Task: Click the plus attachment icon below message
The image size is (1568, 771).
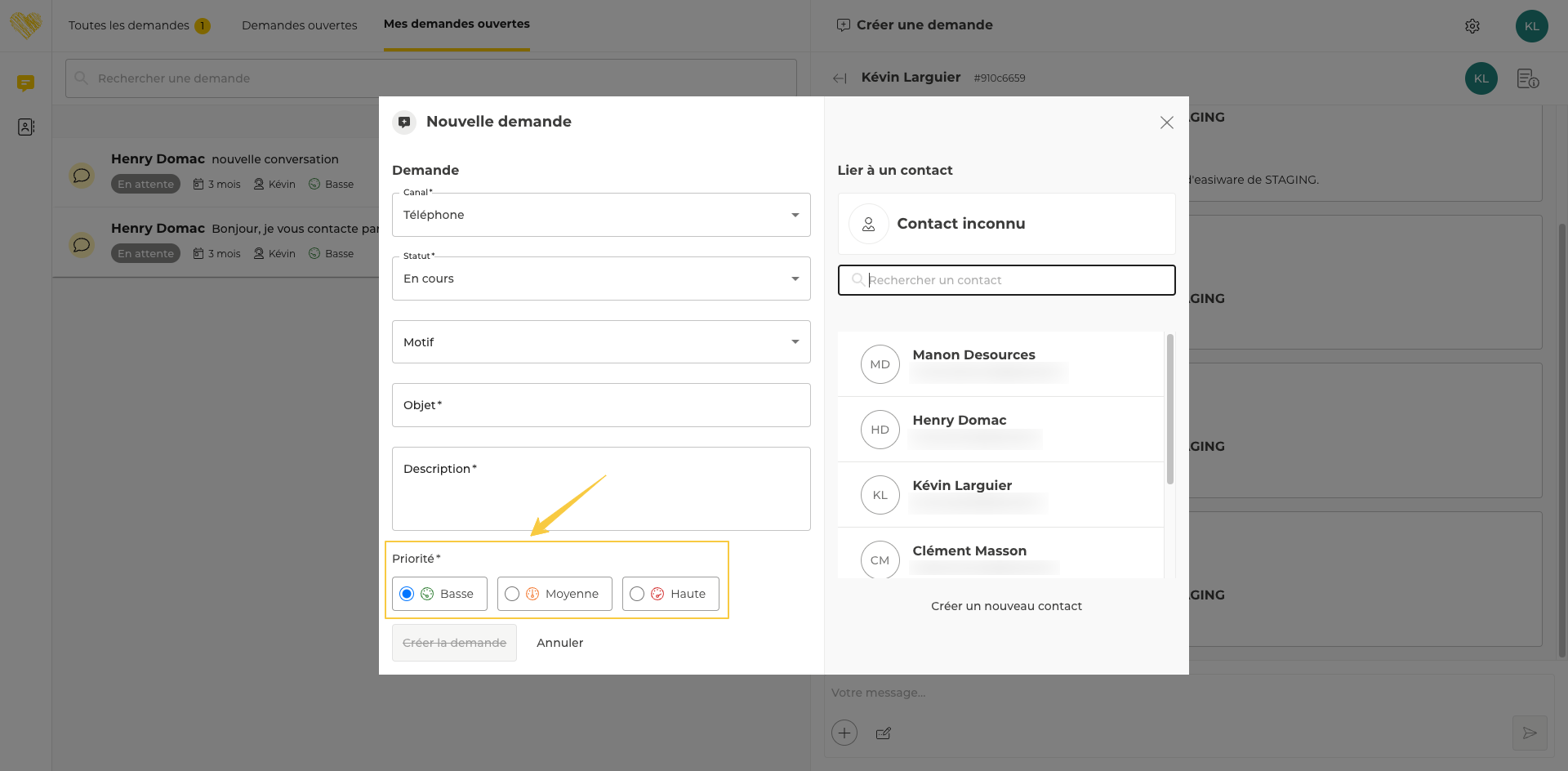Action: point(844,733)
